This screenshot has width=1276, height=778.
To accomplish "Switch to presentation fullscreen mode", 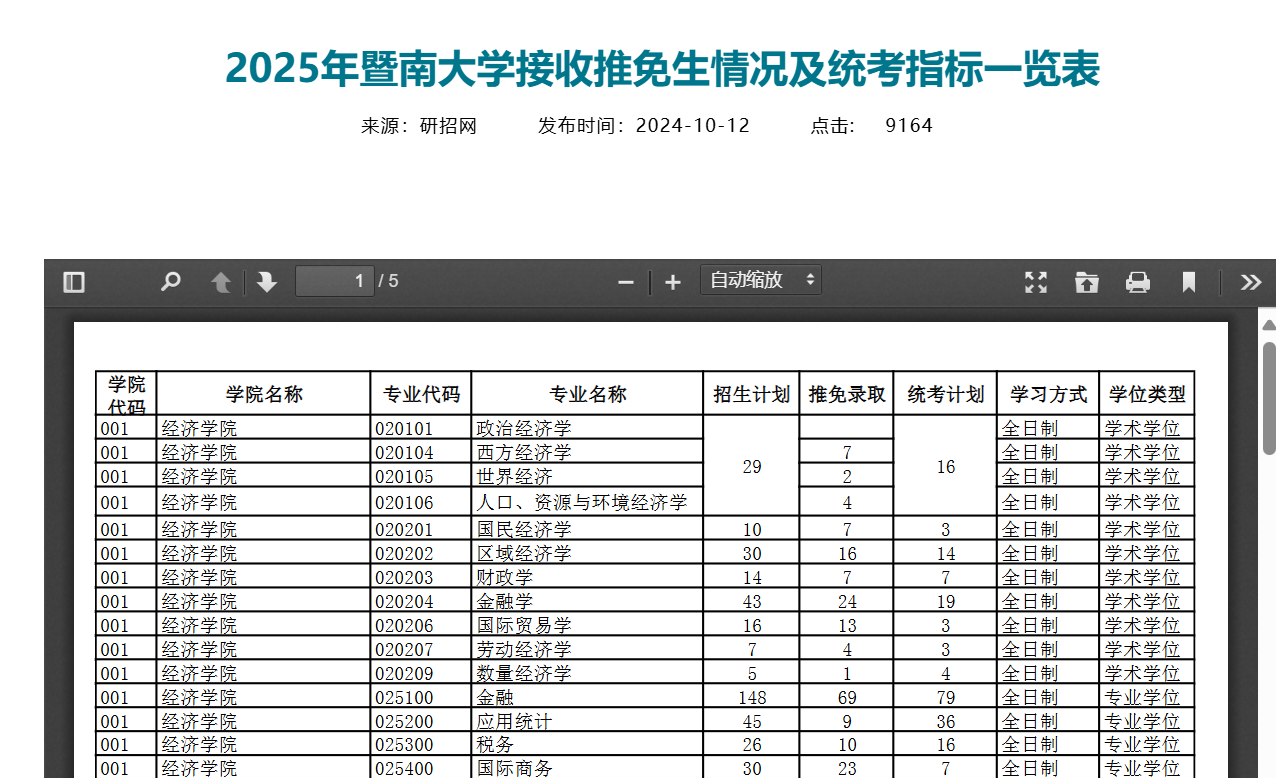I will [x=1036, y=282].
